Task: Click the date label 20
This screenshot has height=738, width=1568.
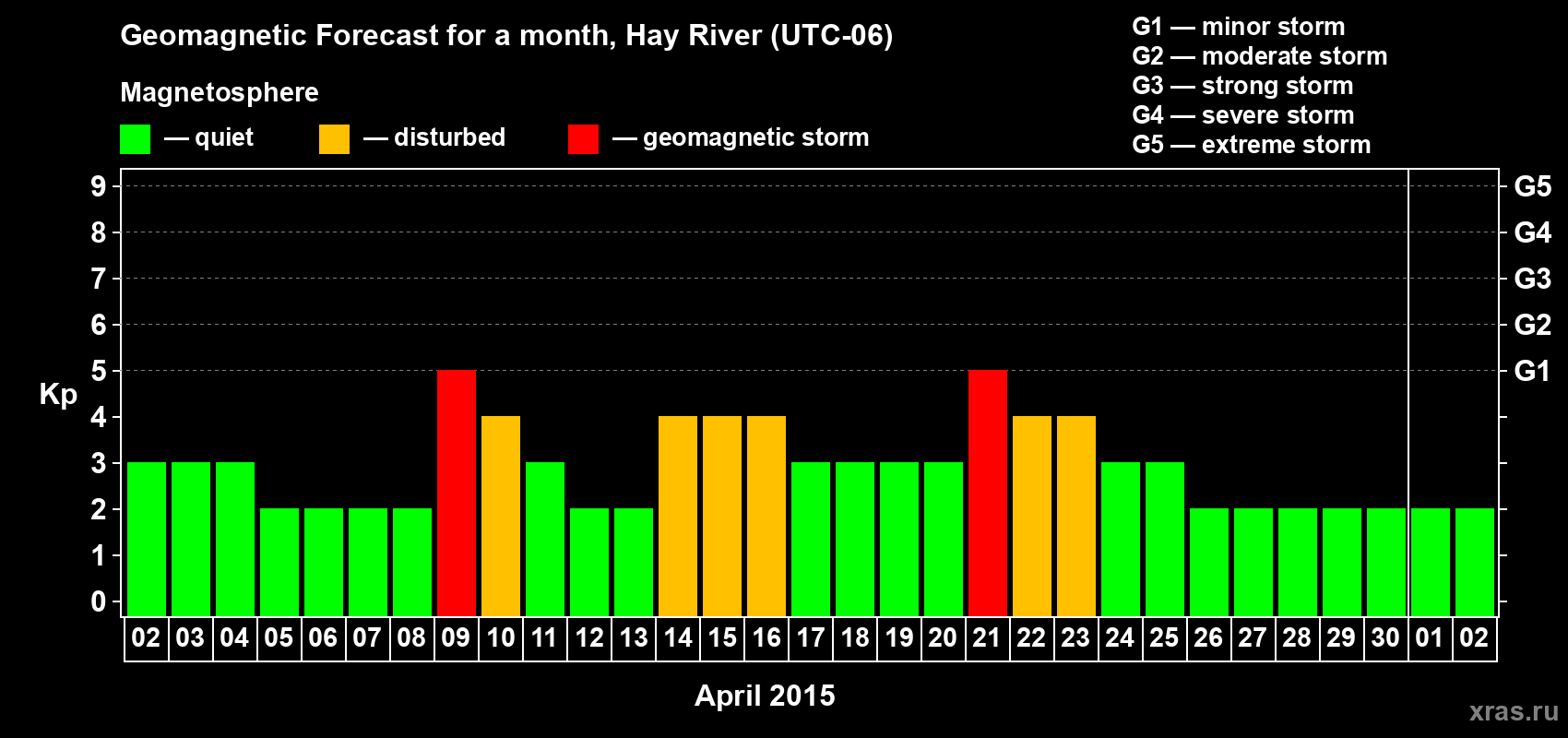Action: 943,637
